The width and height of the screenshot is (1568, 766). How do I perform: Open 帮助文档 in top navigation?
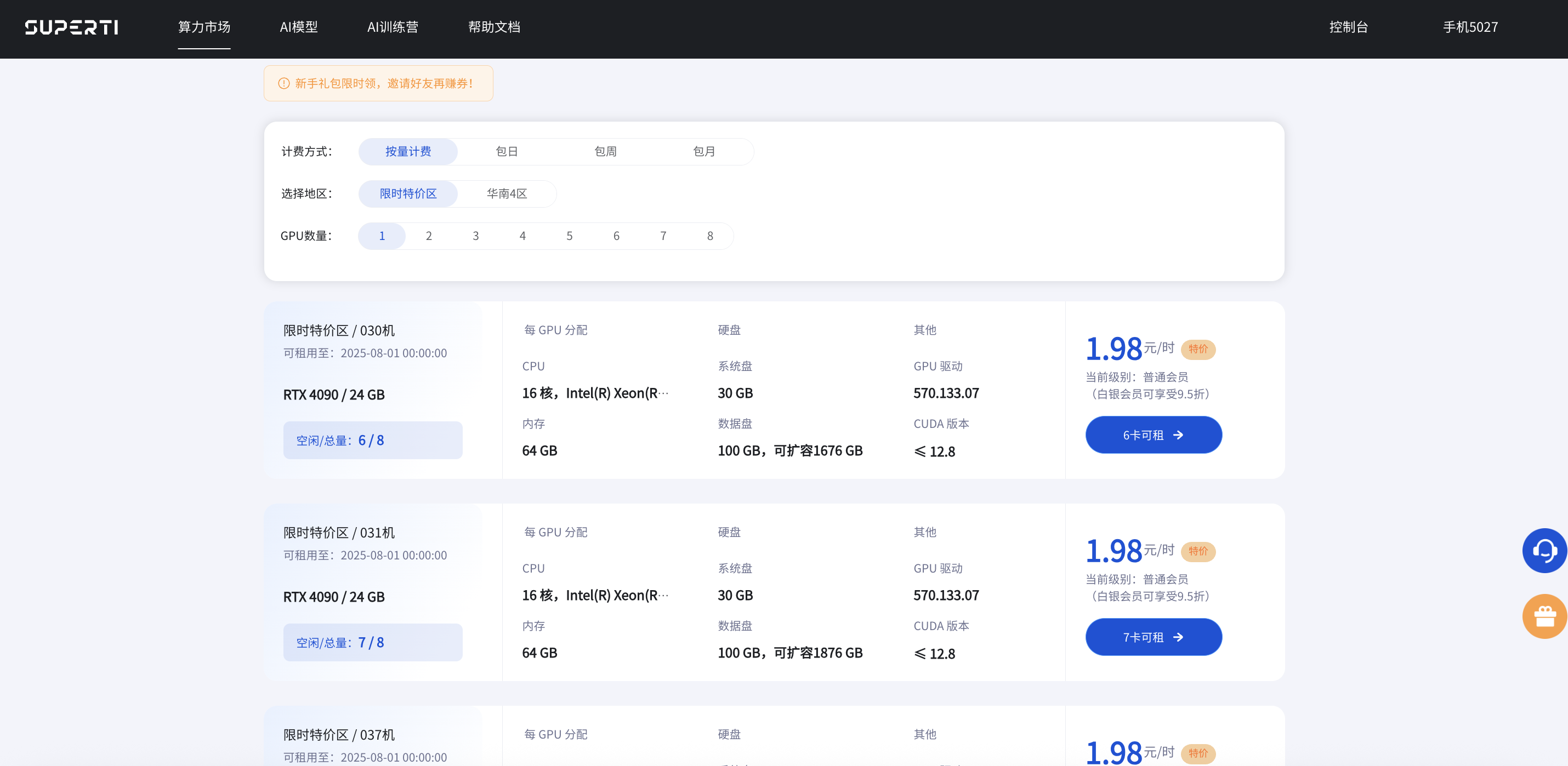493,27
